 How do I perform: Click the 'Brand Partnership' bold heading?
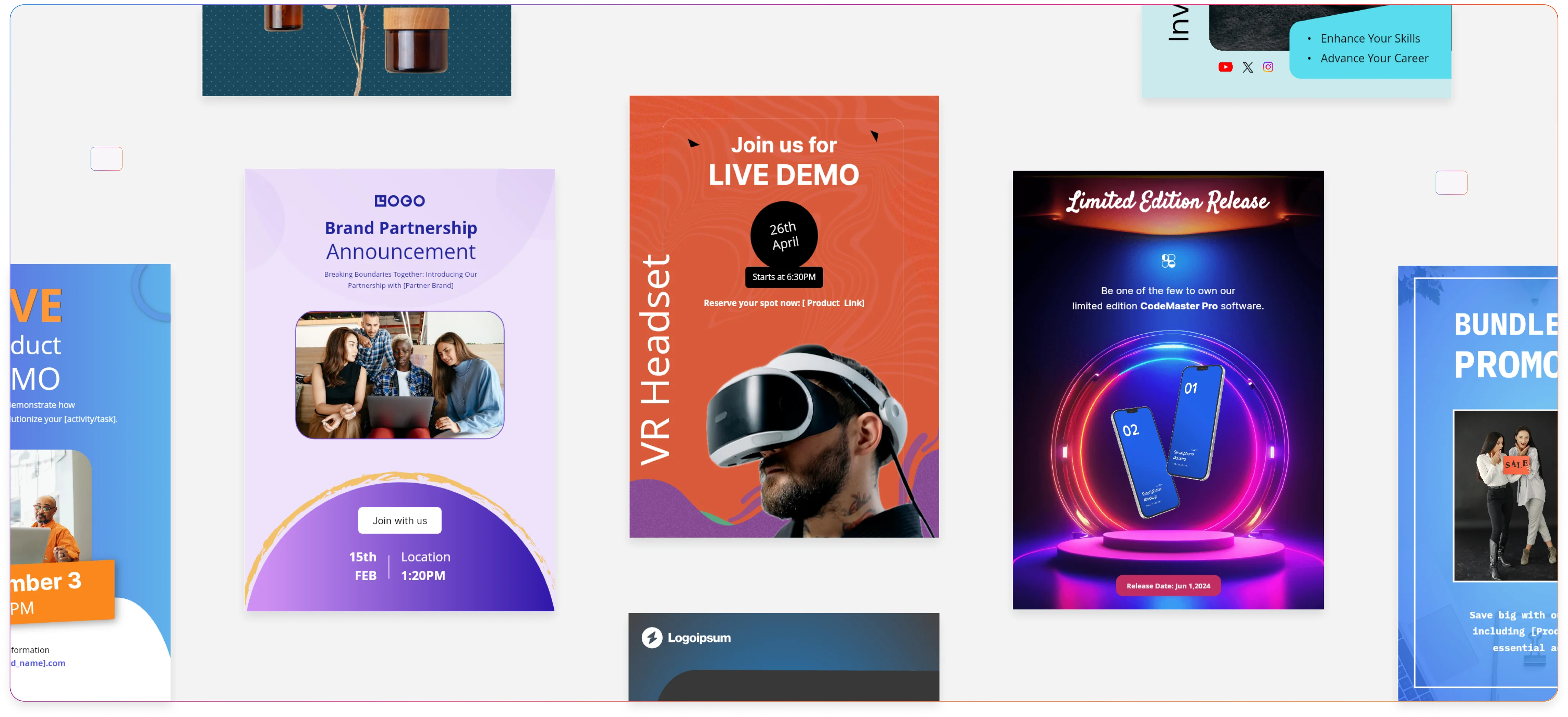(x=400, y=228)
